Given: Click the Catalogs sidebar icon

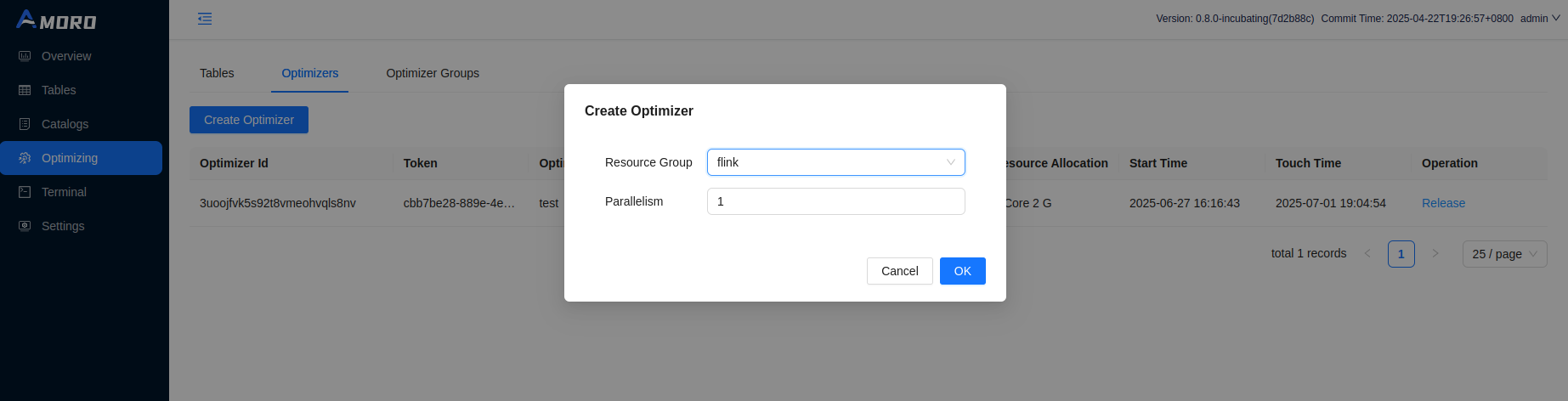Looking at the screenshot, I should tap(25, 124).
